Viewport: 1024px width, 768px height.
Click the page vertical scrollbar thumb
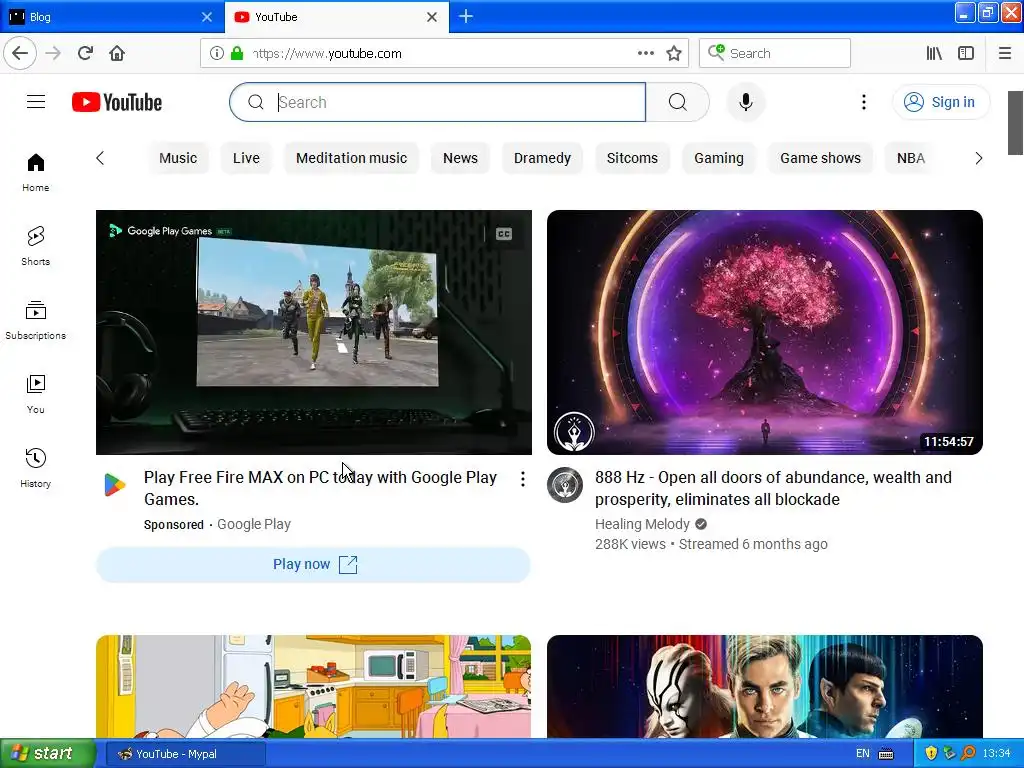1015,123
